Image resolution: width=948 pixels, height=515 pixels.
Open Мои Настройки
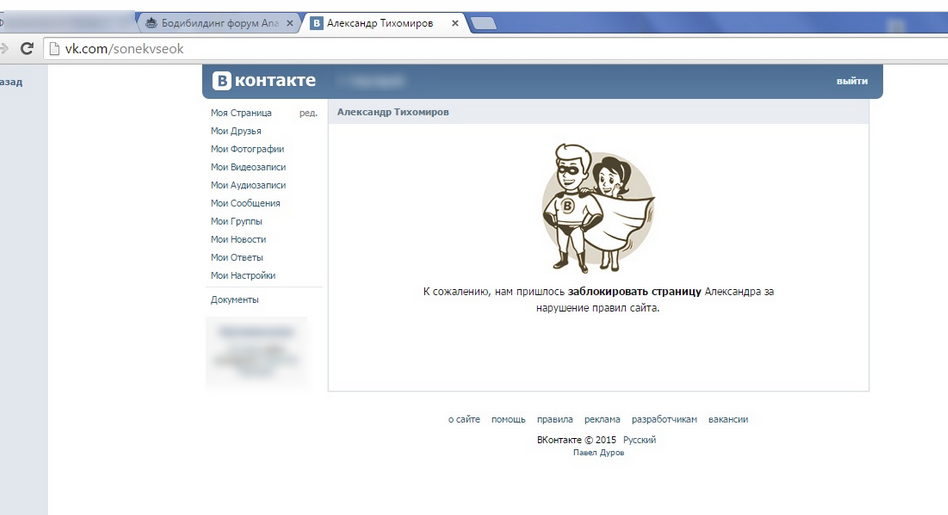pyautogui.click(x=243, y=275)
